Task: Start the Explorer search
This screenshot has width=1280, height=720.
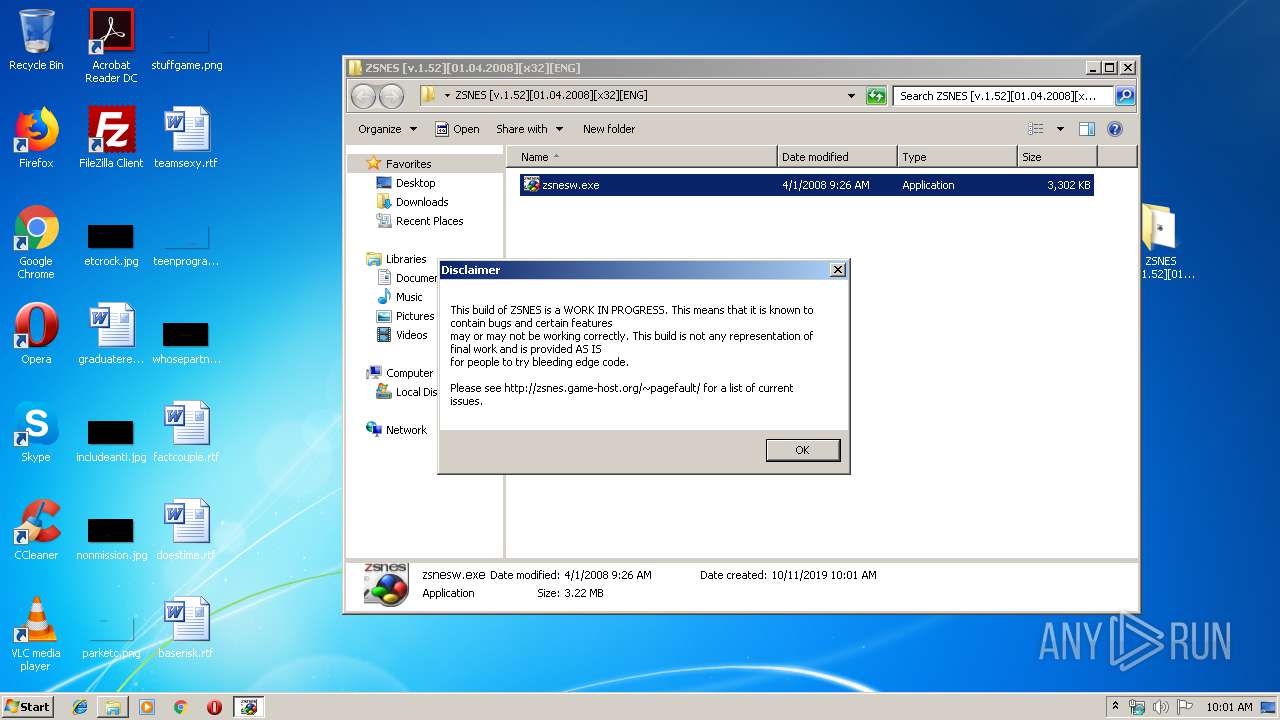Action: [x=1125, y=96]
